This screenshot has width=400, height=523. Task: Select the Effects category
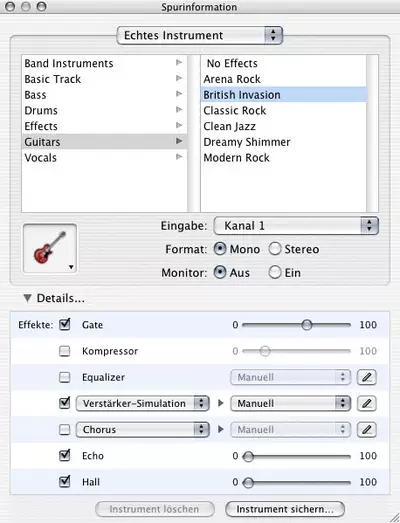pos(104,126)
